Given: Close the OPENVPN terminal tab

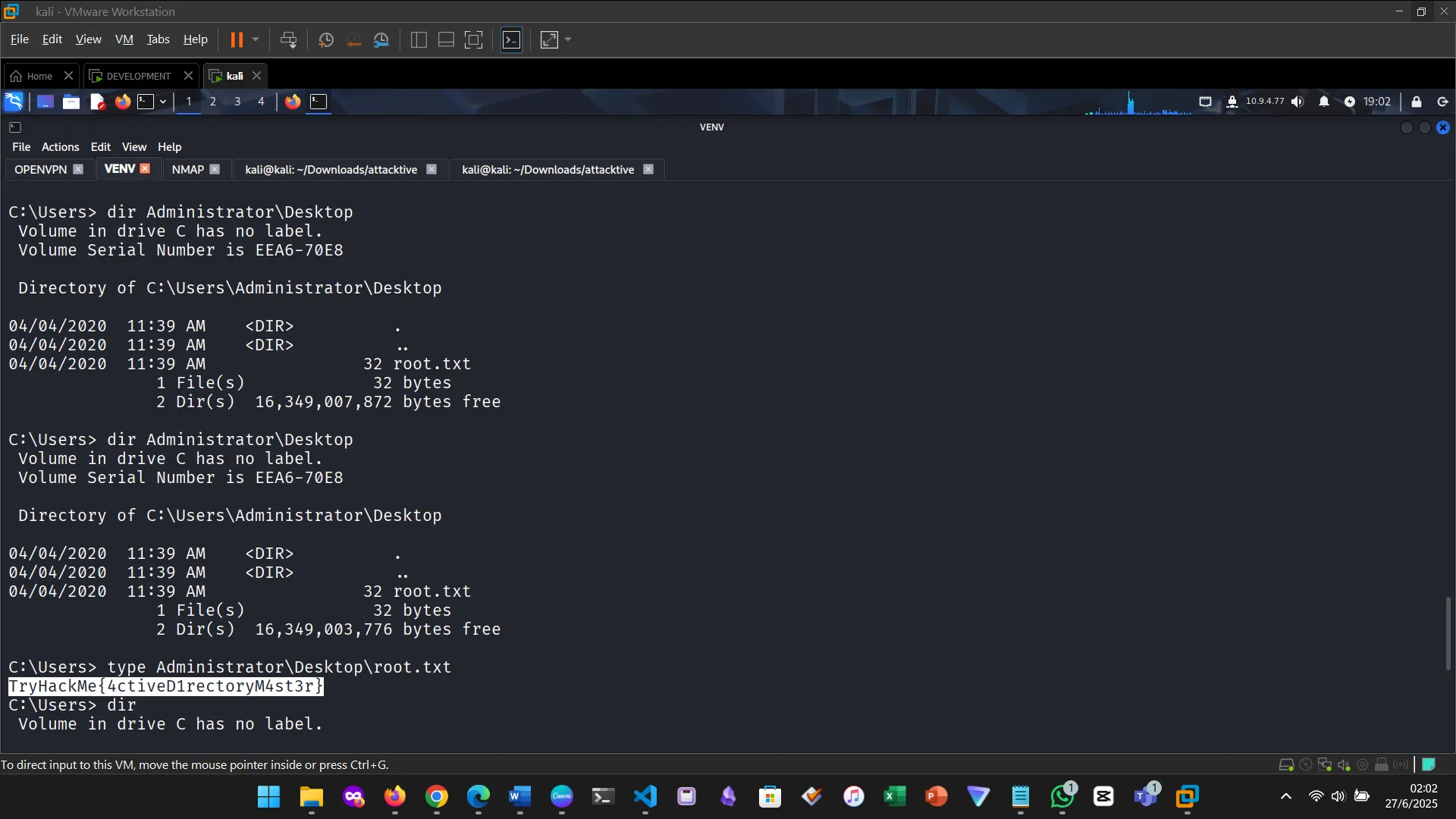Looking at the screenshot, I should (79, 169).
